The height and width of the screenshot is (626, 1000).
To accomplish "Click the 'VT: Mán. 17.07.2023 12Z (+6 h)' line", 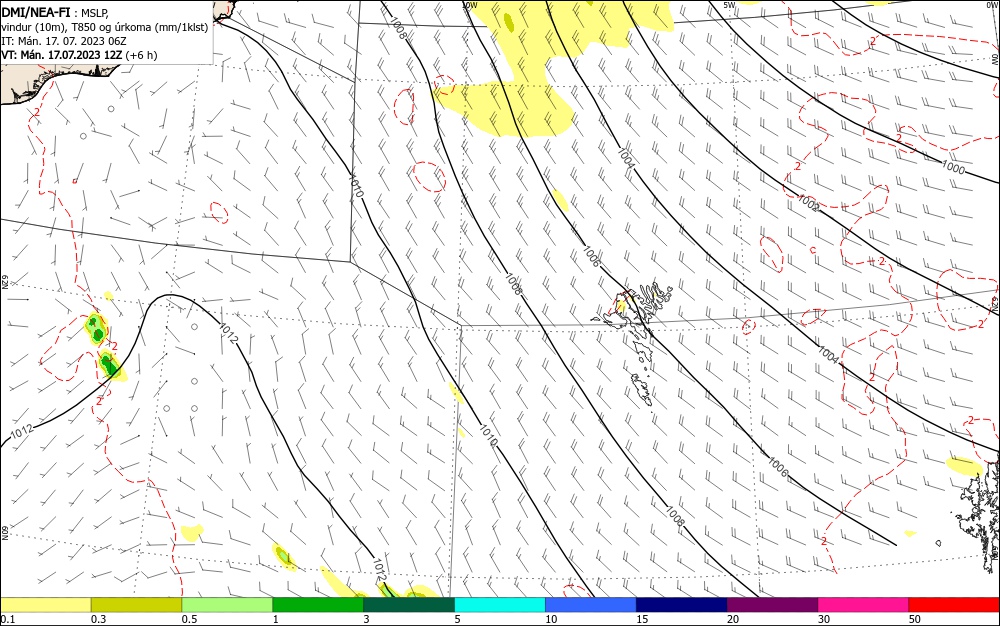I will coord(79,55).
